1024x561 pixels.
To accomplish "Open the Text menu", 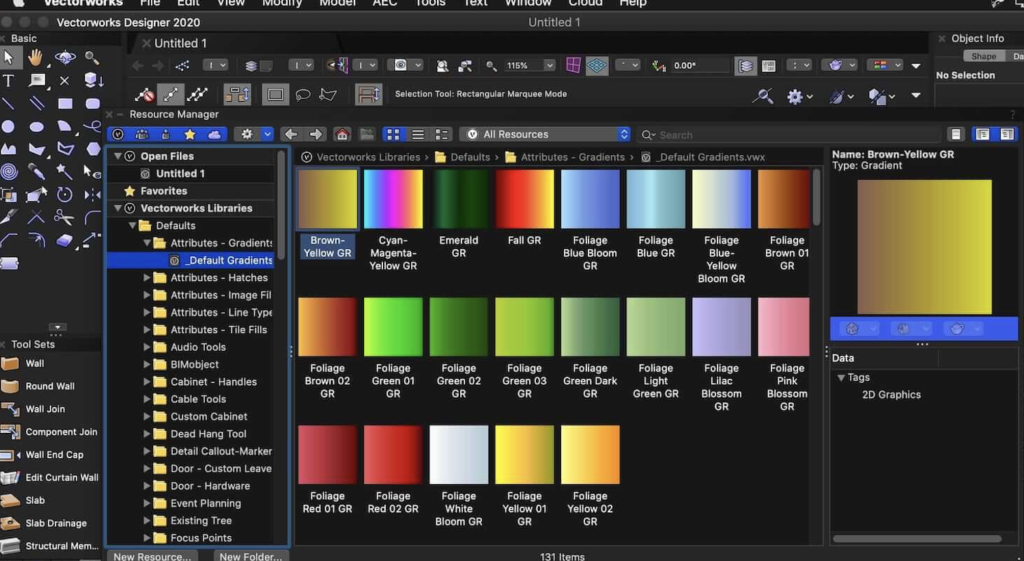I will (475, 3).
